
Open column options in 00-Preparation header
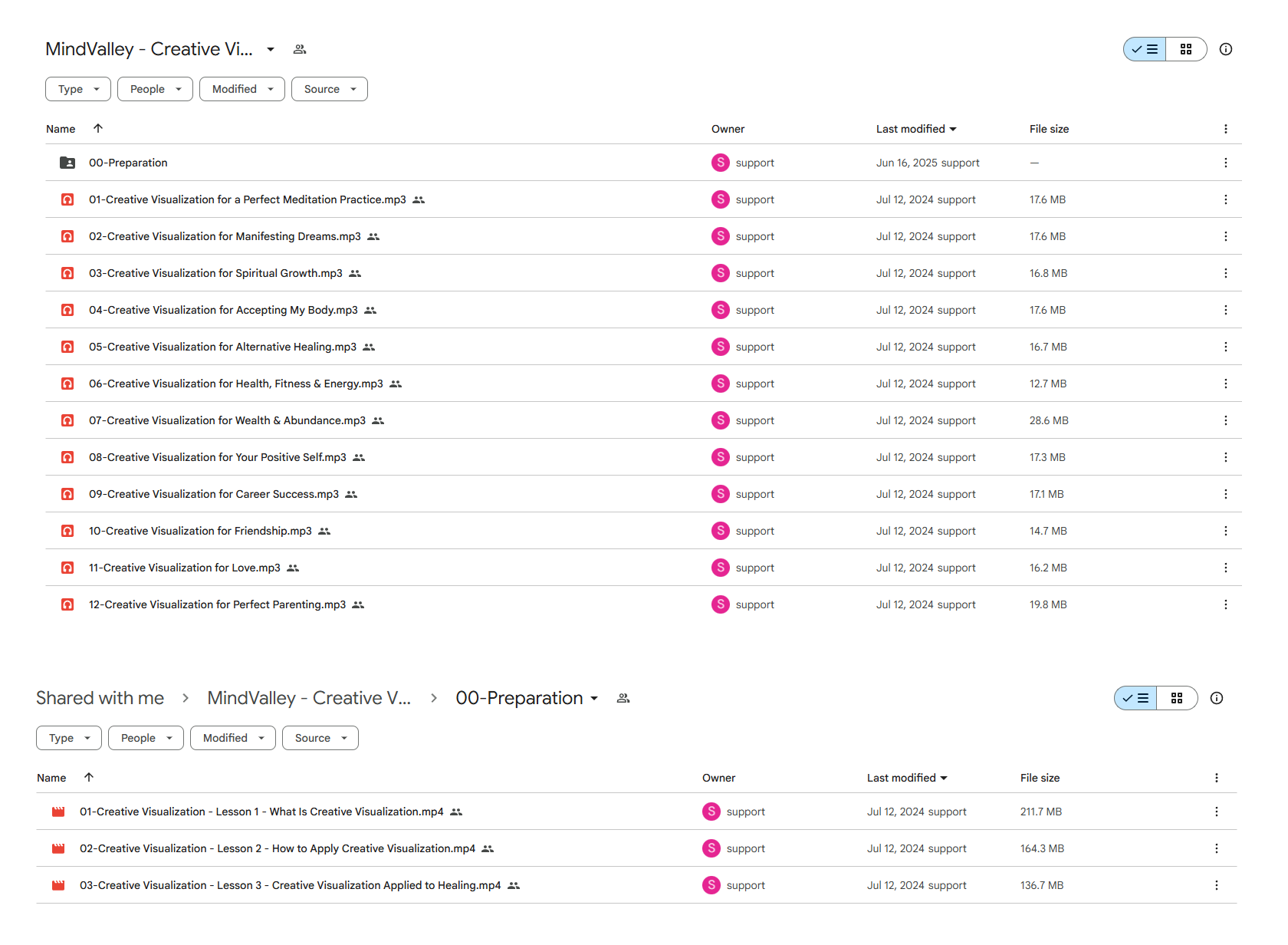(x=1217, y=778)
